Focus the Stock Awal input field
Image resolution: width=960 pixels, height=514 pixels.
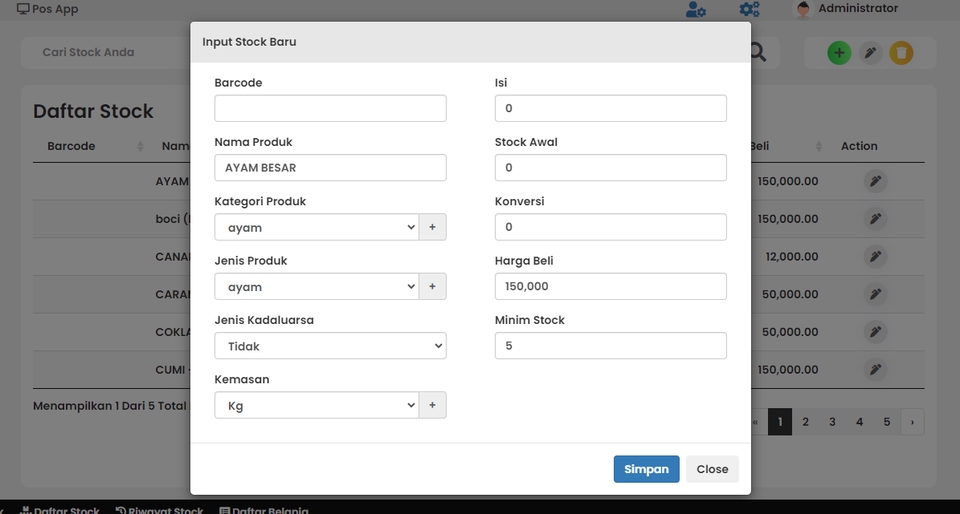click(610, 168)
